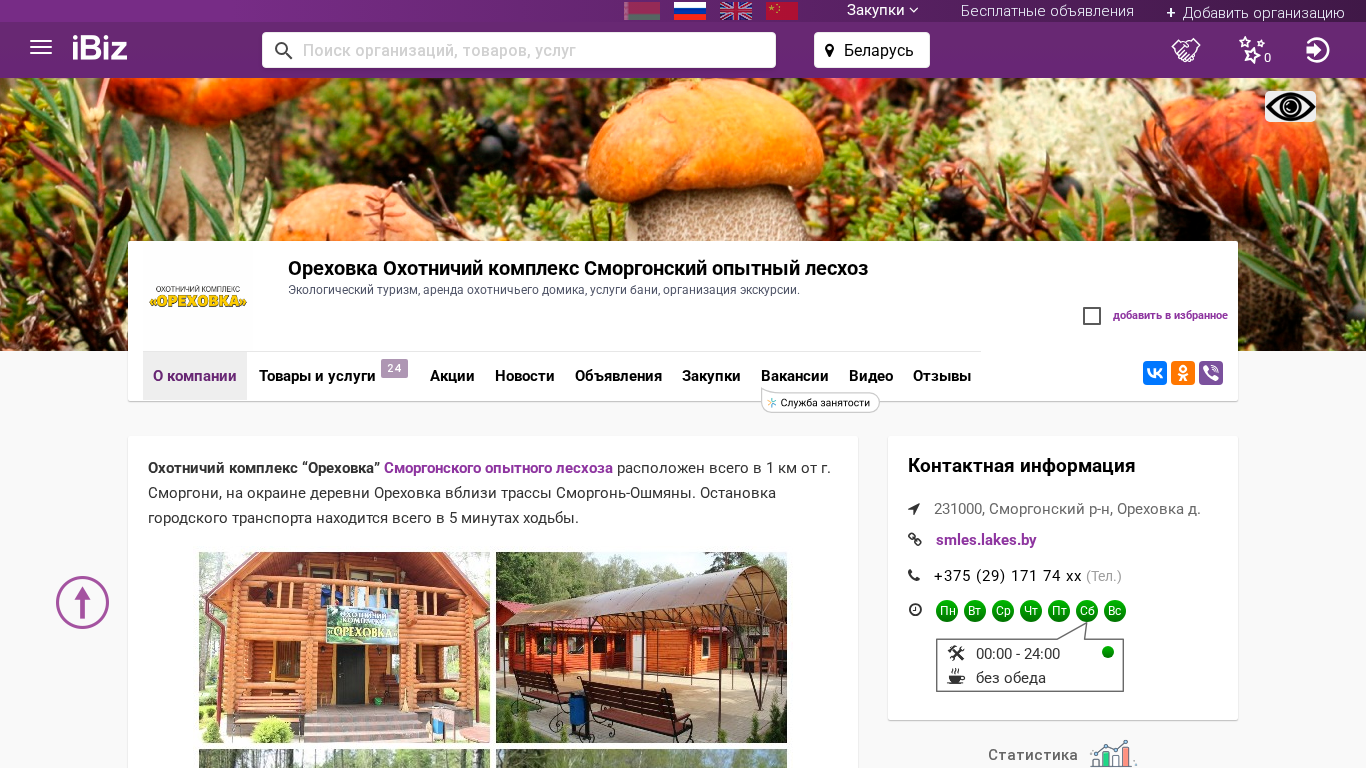Click the login arrow icon
Image resolution: width=1366 pixels, height=768 pixels.
point(1318,50)
